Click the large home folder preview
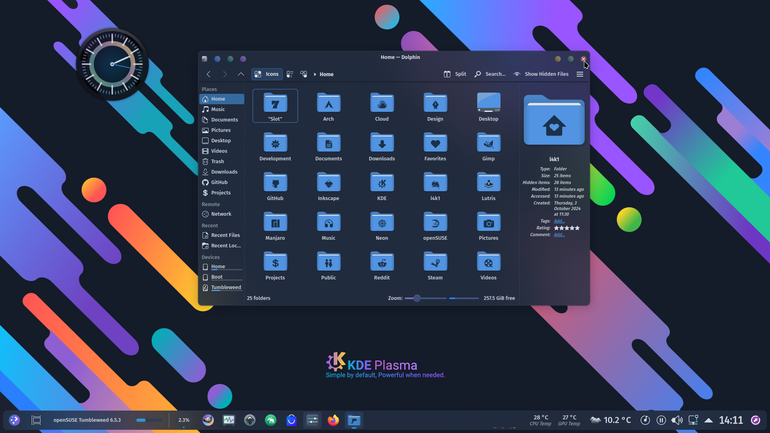Screen dimensions: 770x433 click(x=554, y=121)
